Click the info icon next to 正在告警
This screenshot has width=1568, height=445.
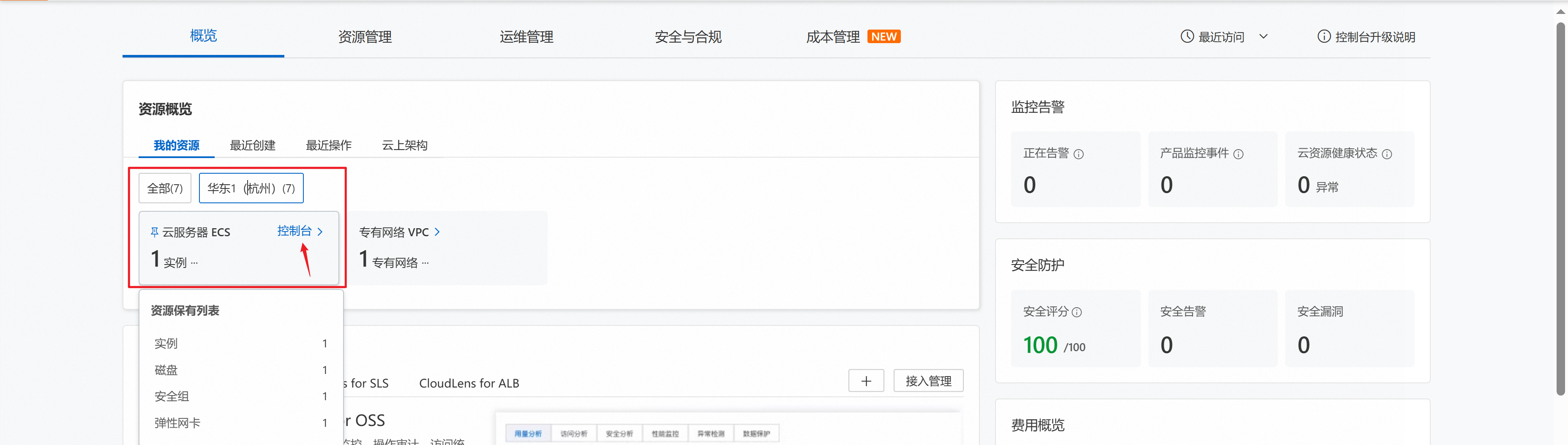pos(1079,154)
